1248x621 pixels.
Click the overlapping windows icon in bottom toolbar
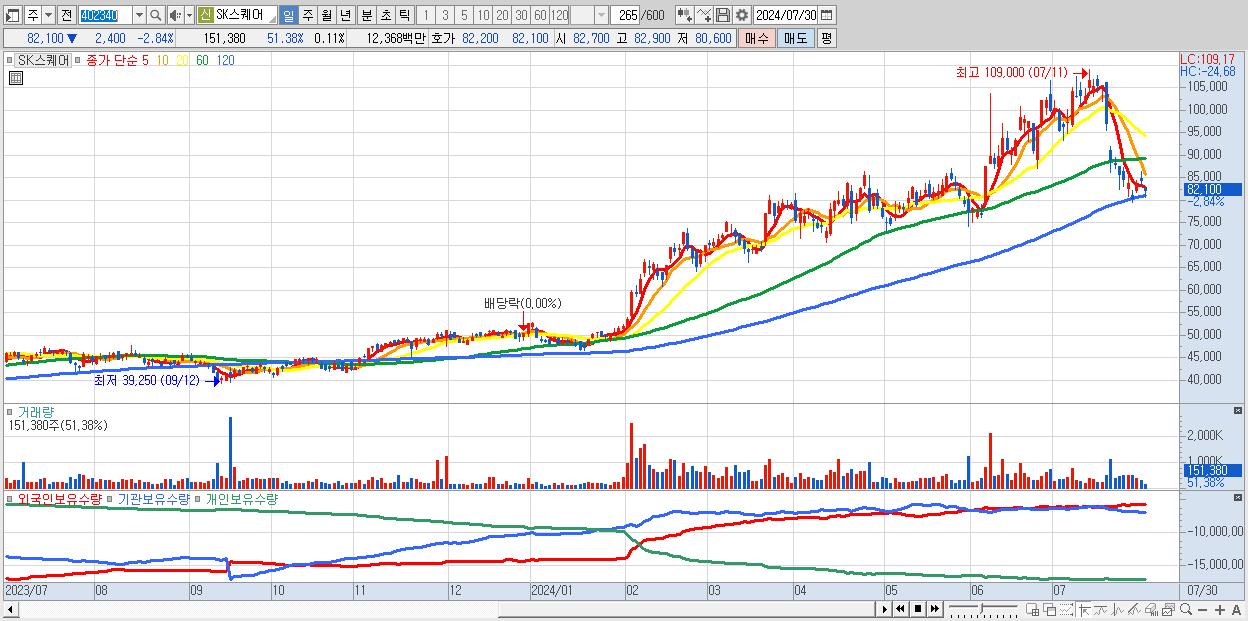1050,609
